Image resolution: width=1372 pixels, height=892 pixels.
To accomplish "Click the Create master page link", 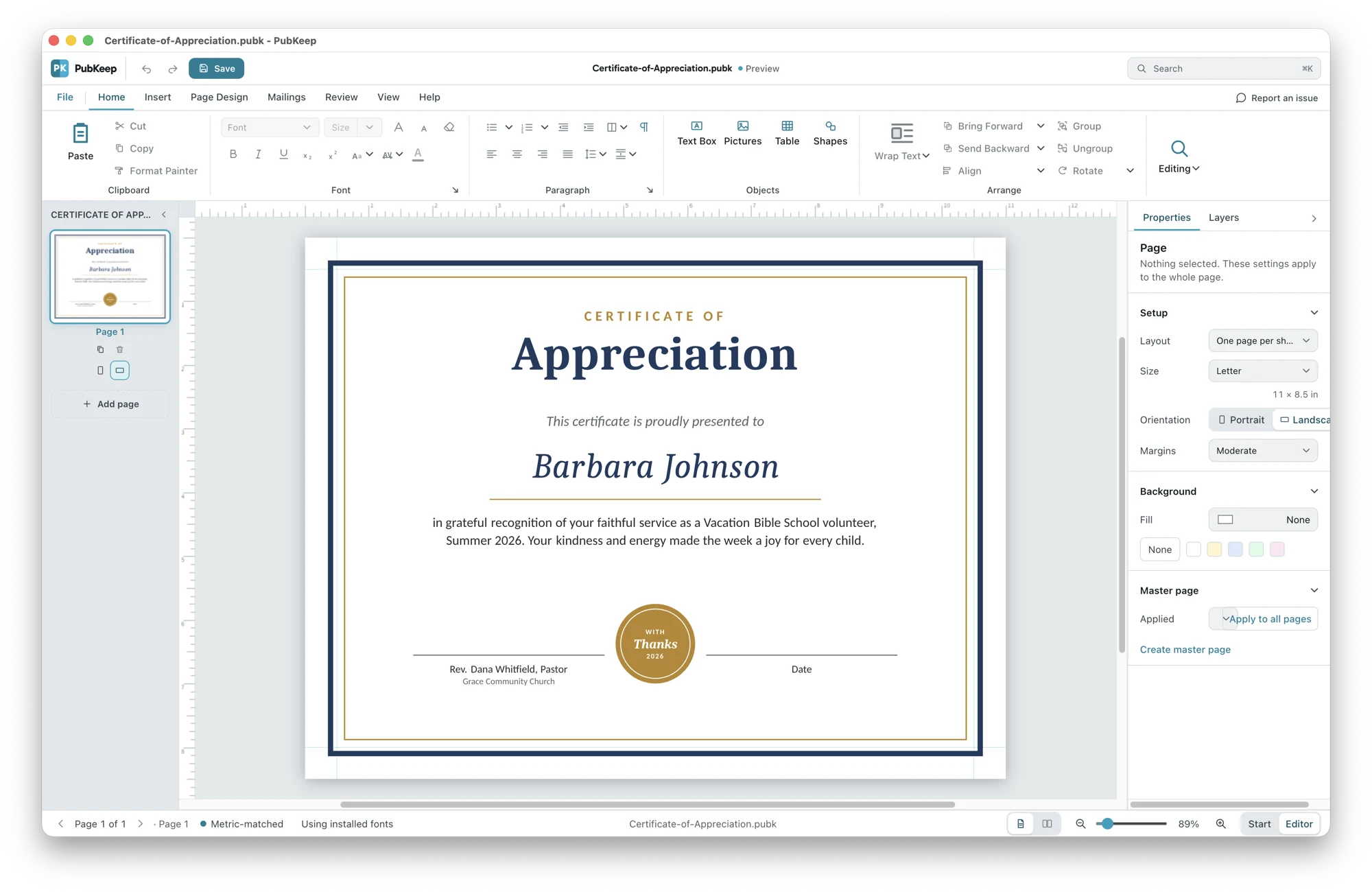I will tap(1185, 650).
